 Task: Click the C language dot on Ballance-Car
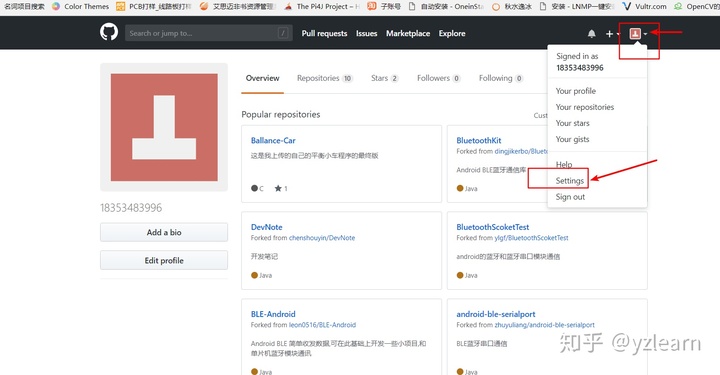254,188
